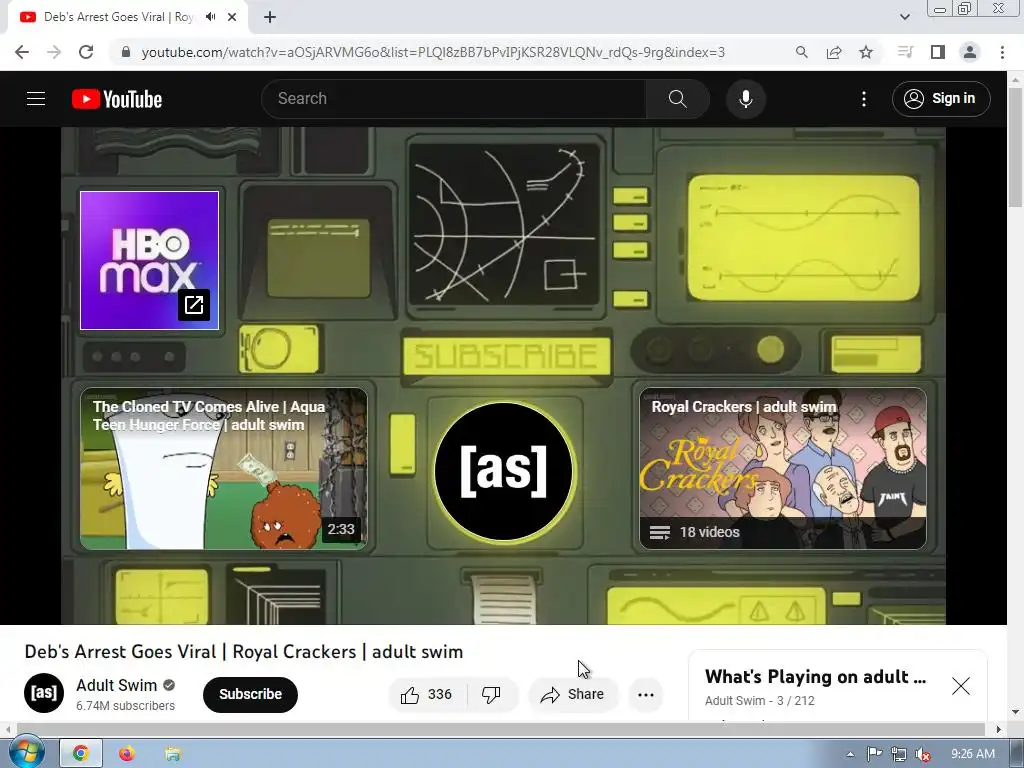The width and height of the screenshot is (1024, 768).
Task: Go forward in browser history
Action: click(54, 52)
